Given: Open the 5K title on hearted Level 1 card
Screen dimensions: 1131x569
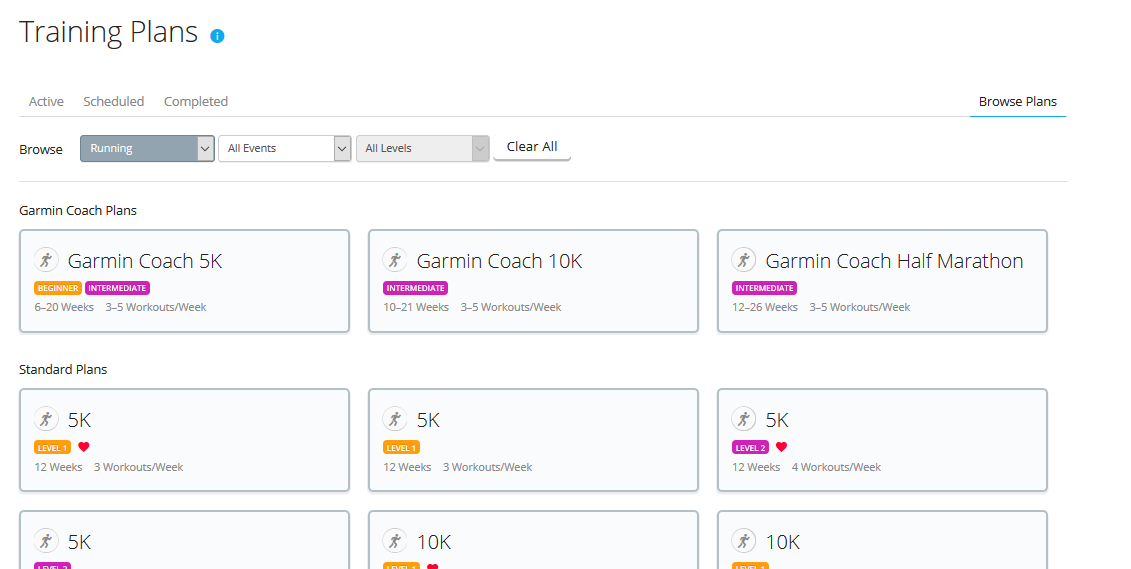Looking at the screenshot, I should coord(79,420).
